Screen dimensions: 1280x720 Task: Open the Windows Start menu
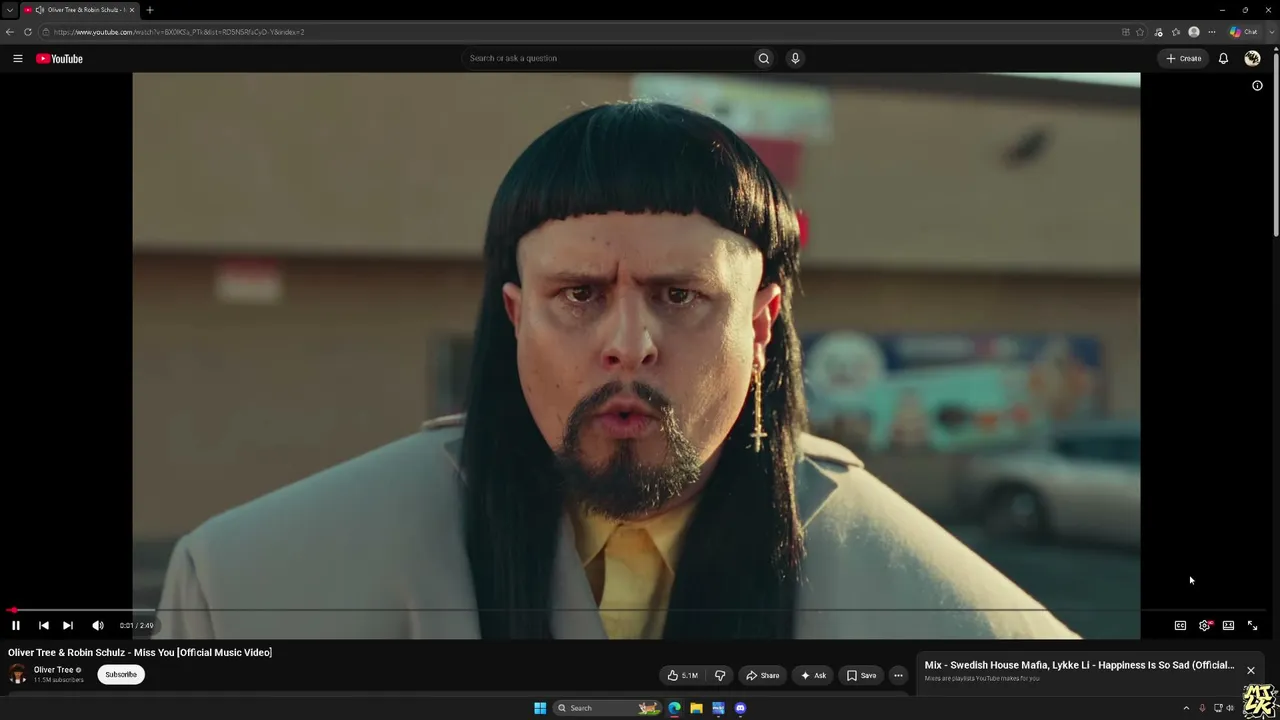tap(540, 708)
